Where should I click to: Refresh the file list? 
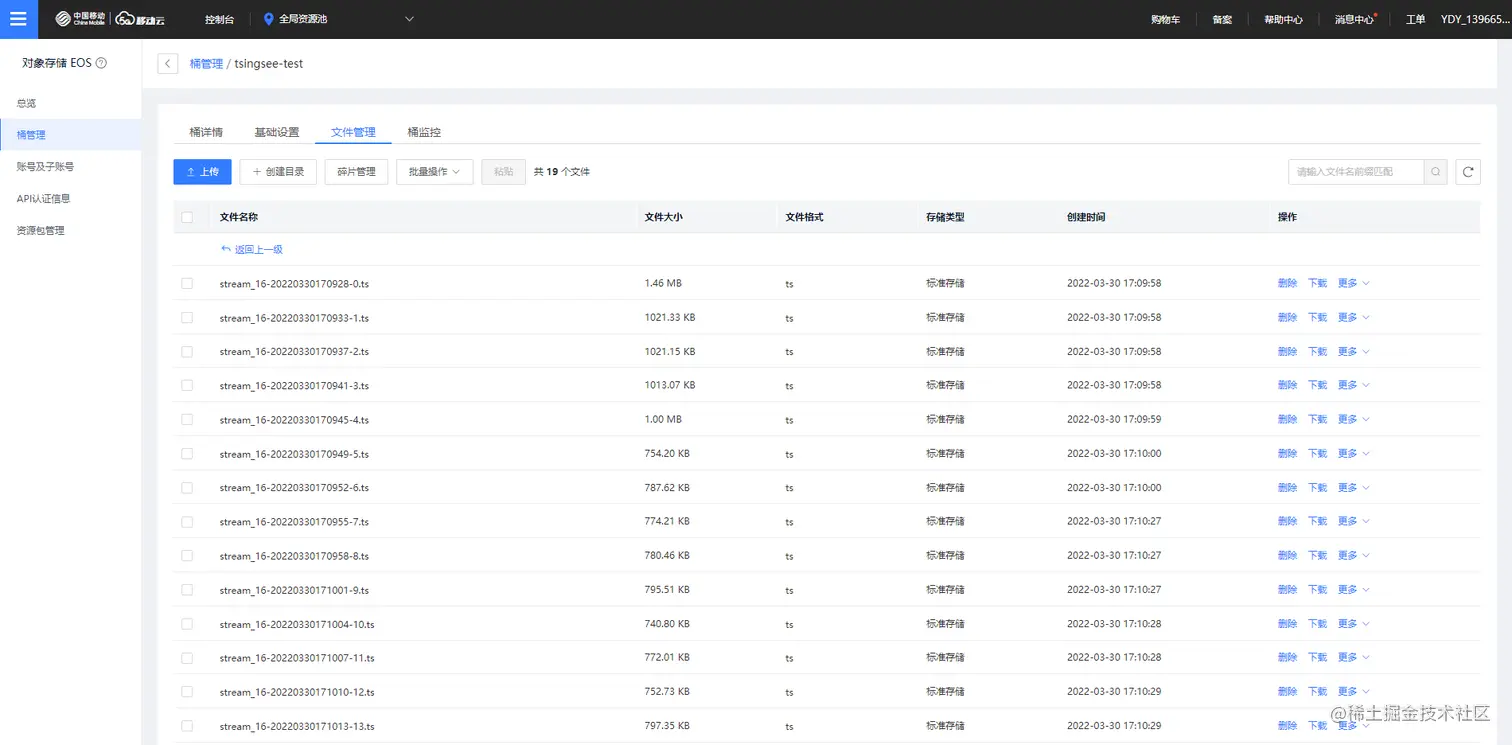pyautogui.click(x=1467, y=172)
